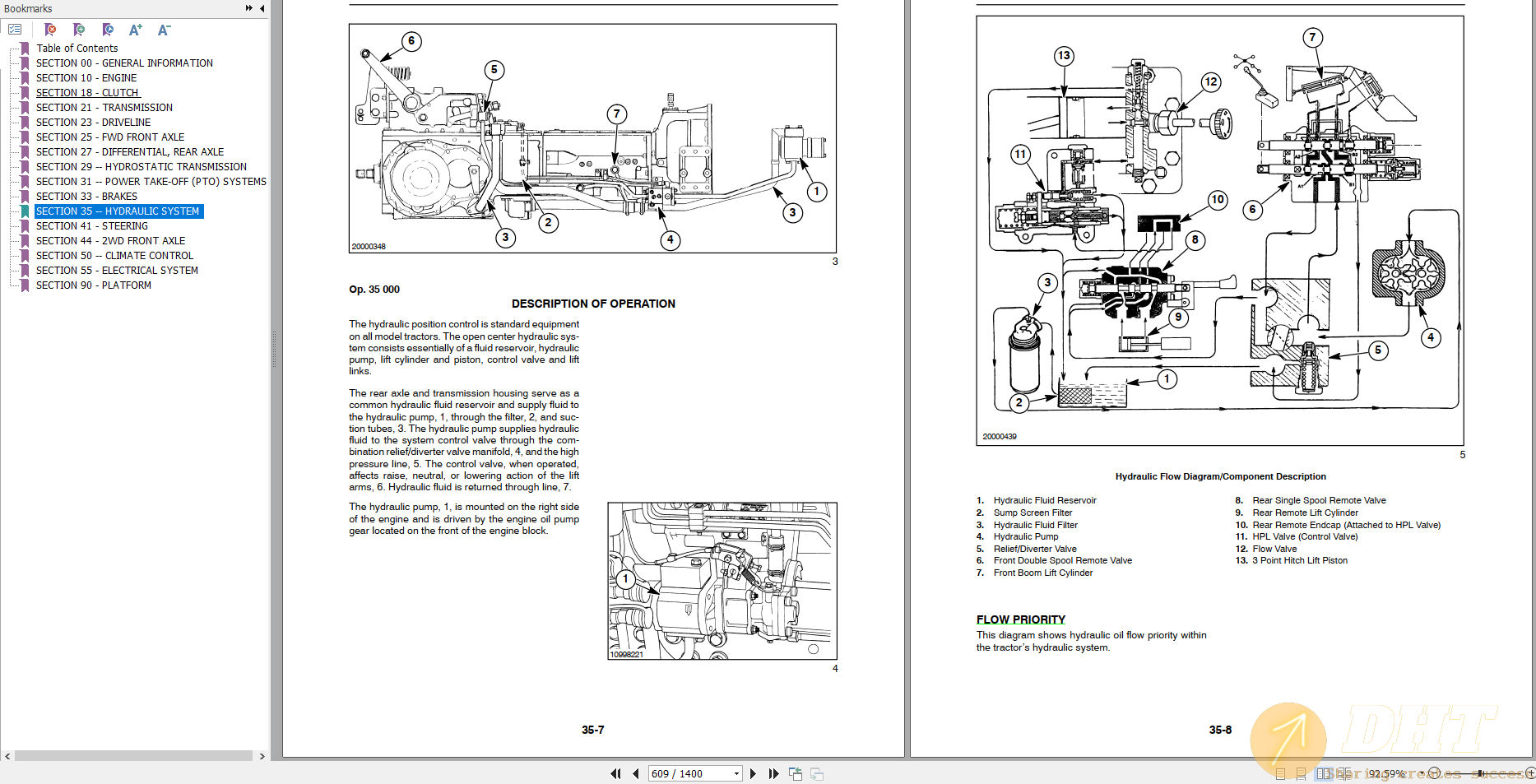Open the zoom percentage dropdown
The image size is (1536, 784).
click(x=1421, y=772)
